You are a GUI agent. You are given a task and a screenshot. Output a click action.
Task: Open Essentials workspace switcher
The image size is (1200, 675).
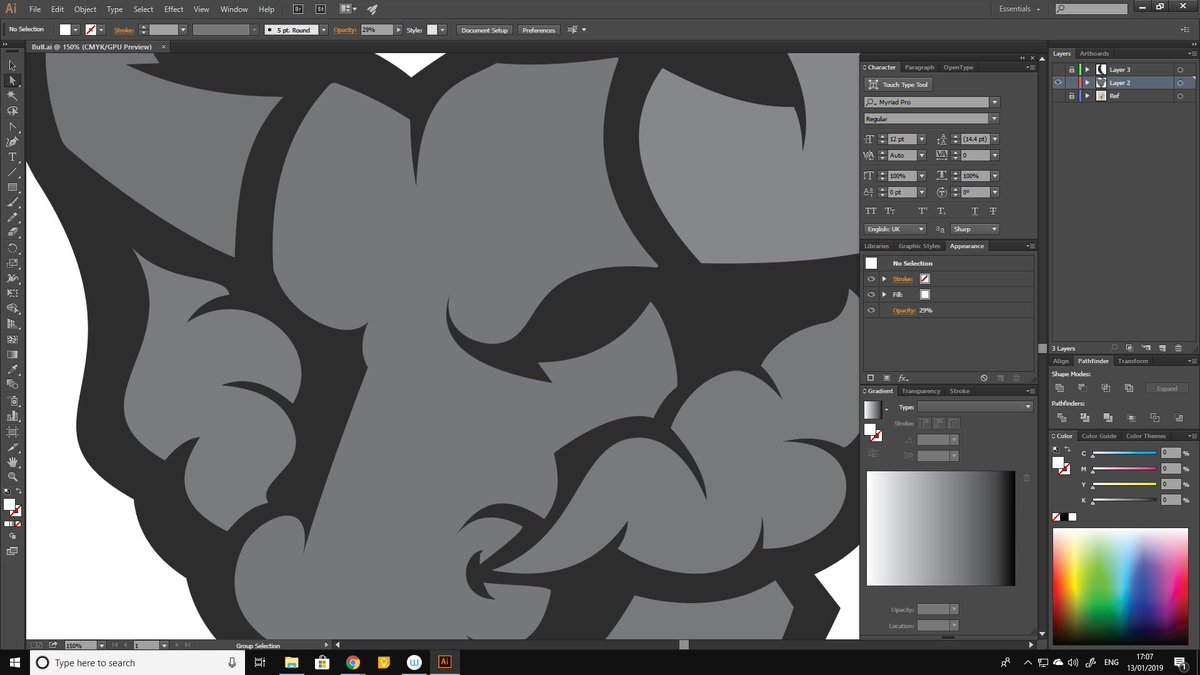(x=1019, y=9)
